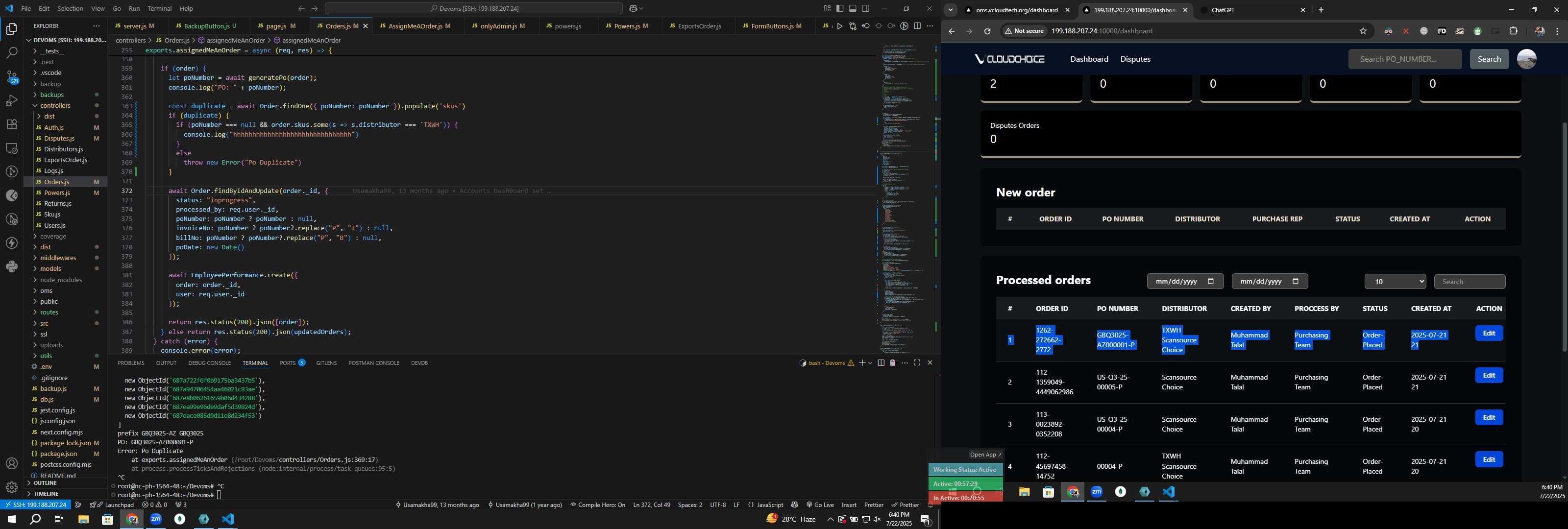Image resolution: width=1568 pixels, height=529 pixels.
Task: Open the FD extension in Chrome toolbar
Action: (1442, 31)
